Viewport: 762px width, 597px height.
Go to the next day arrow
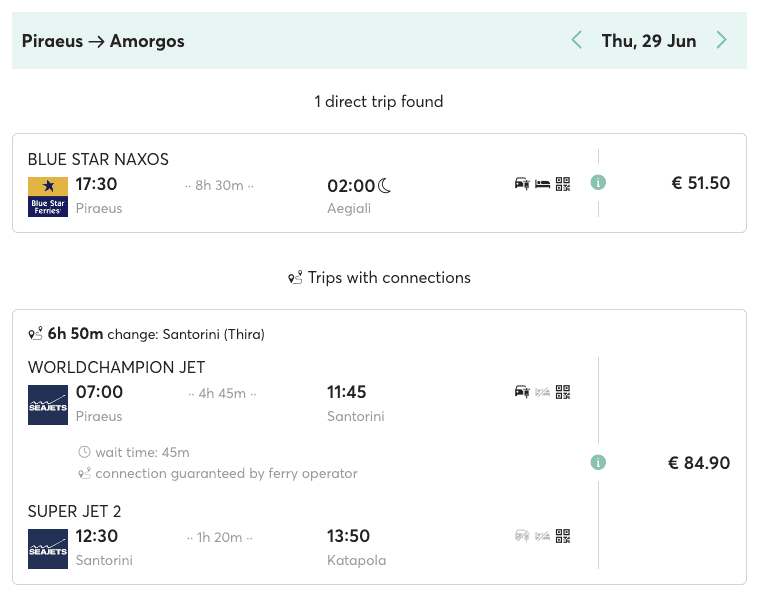tap(721, 41)
